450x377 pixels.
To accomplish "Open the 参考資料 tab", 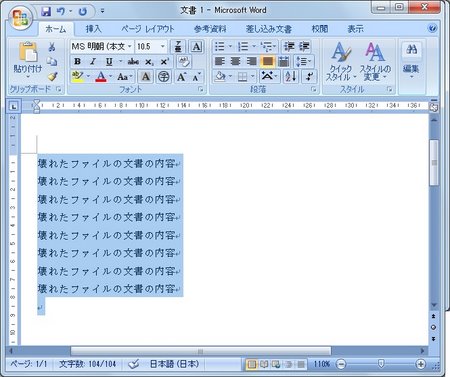I will click(210, 29).
